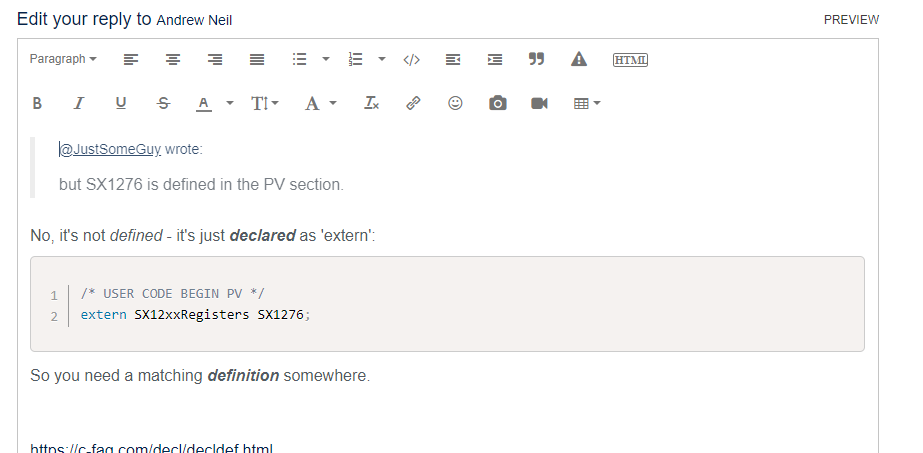Pick a text color with the underlined A
Image resolution: width=923 pixels, height=453 pixels.
click(x=204, y=103)
